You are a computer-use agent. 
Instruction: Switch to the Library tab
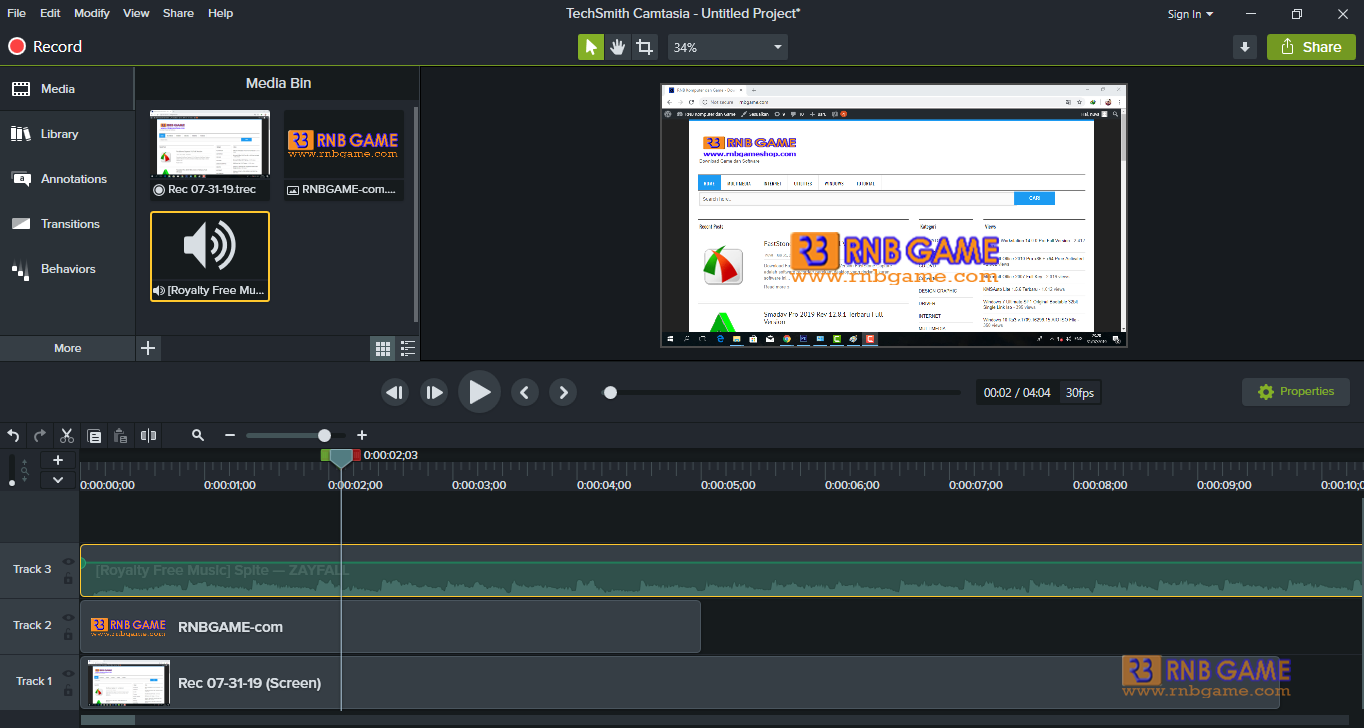pos(67,134)
